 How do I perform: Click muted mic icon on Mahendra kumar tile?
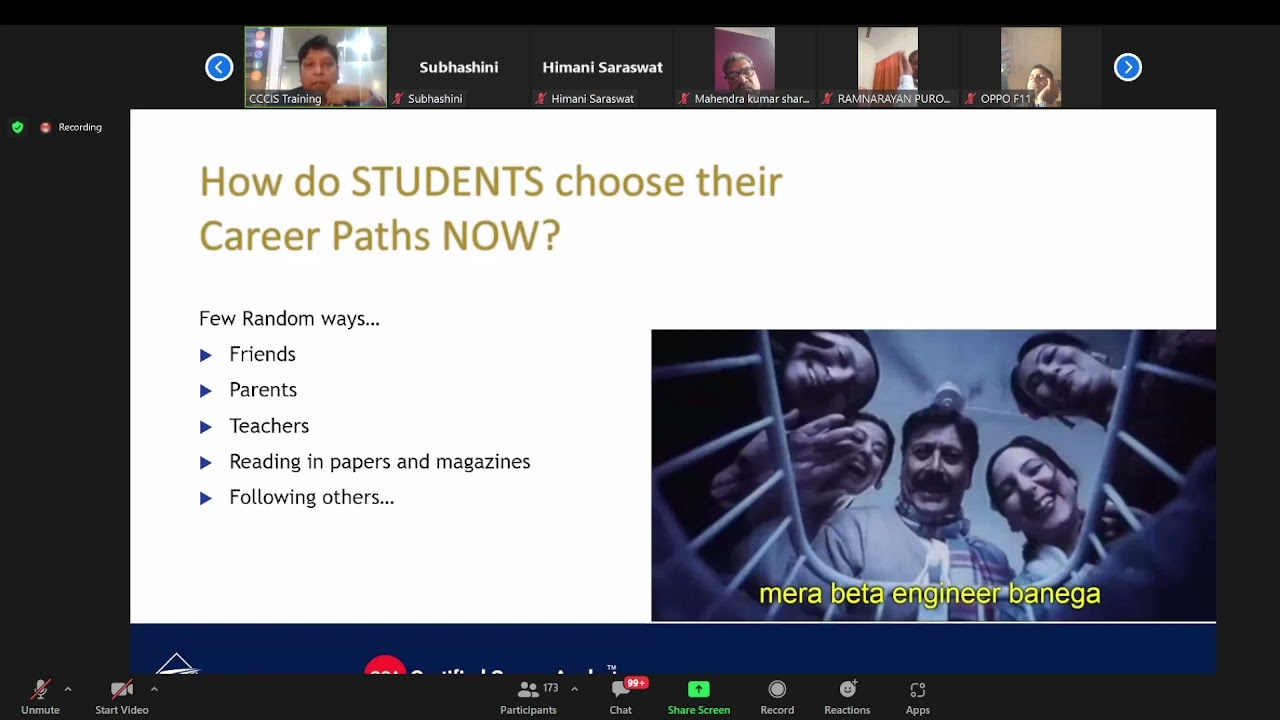pyautogui.click(x=684, y=99)
